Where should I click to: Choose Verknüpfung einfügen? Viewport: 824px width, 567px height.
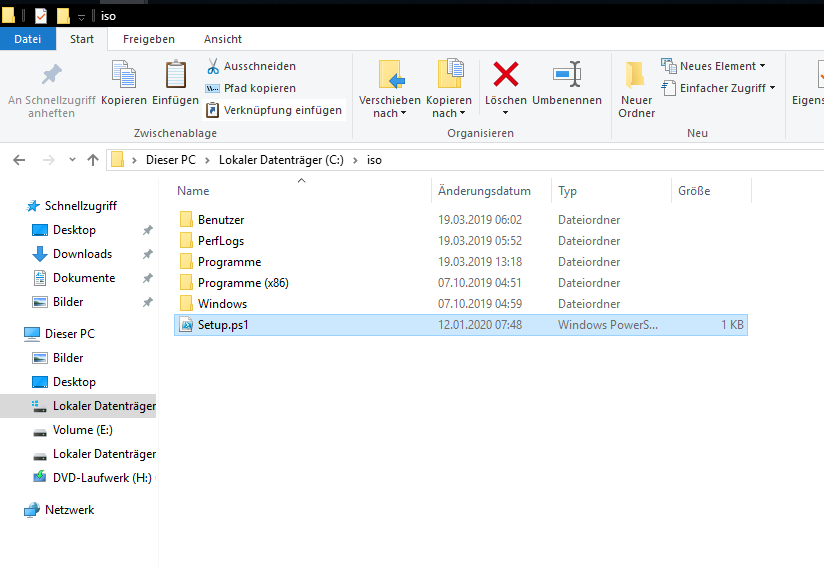click(274, 110)
